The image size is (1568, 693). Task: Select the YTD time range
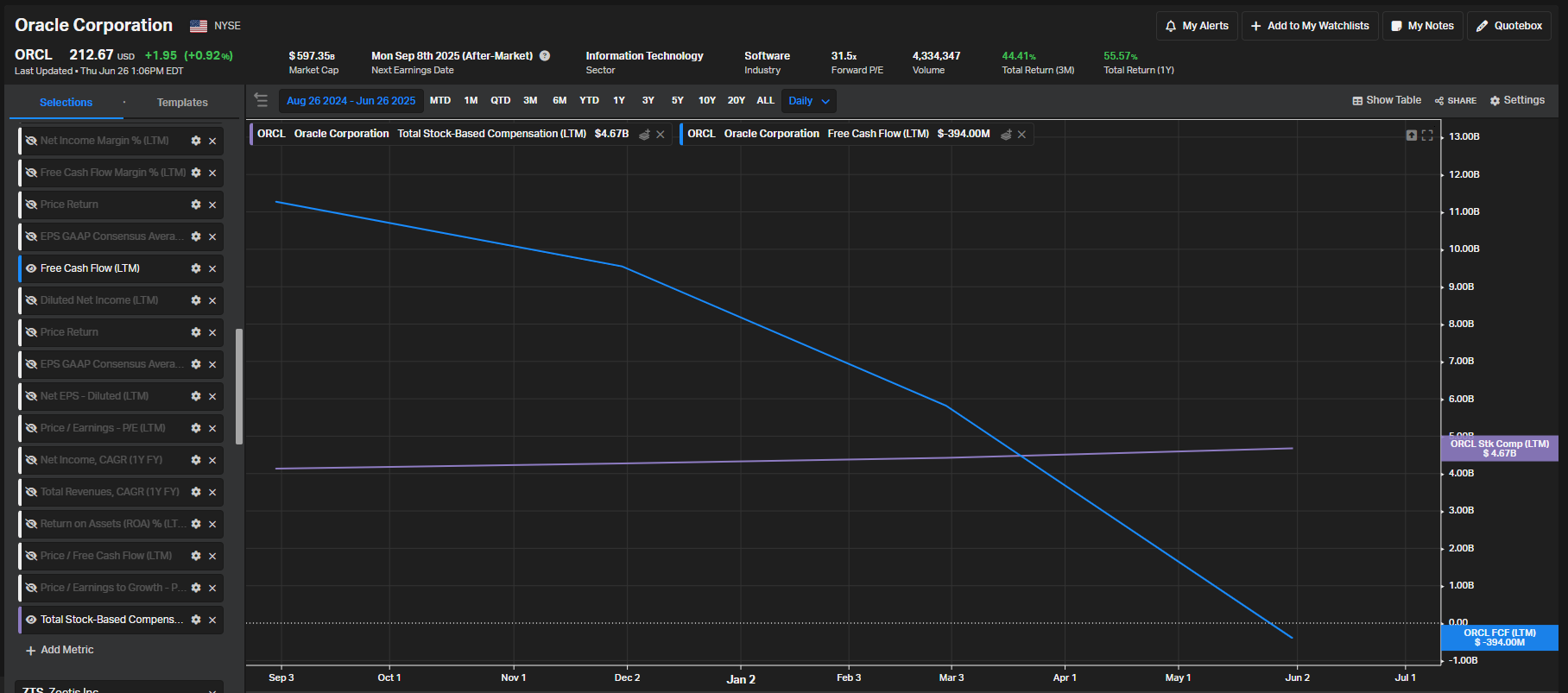(589, 101)
